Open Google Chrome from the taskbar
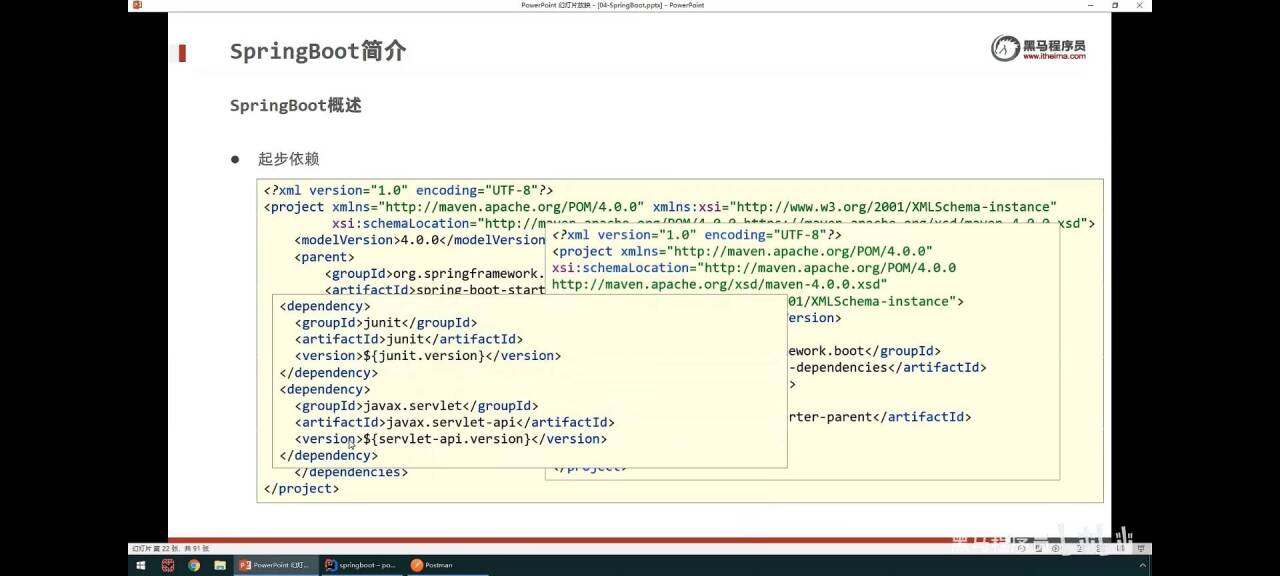 click(193, 565)
